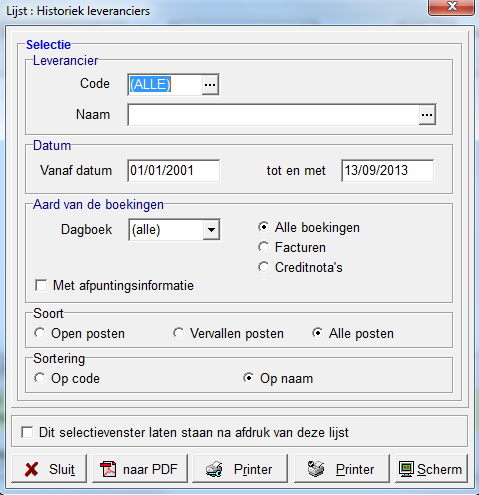Image resolution: width=479 pixels, height=495 pixels.
Task: Show list on Scherm monitor icon
Action: click(x=406, y=469)
